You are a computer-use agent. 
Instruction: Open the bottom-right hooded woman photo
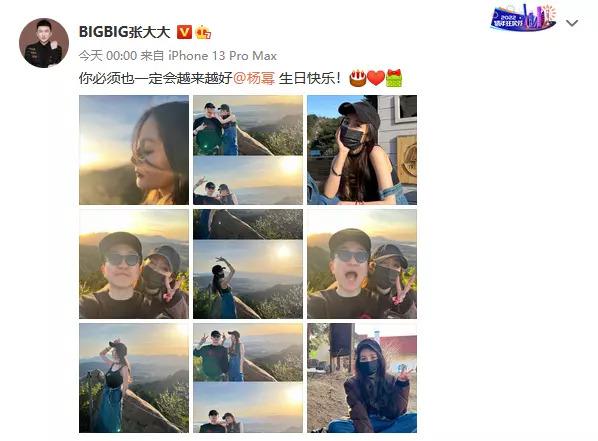362,378
